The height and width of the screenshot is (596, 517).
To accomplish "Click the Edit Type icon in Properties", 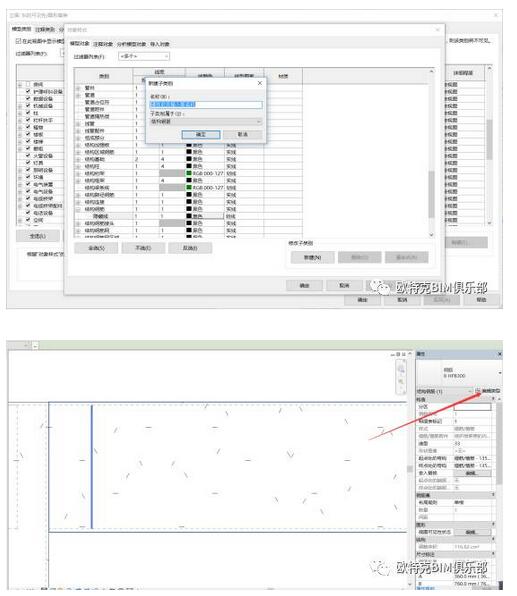I will pyautogui.click(x=478, y=391).
